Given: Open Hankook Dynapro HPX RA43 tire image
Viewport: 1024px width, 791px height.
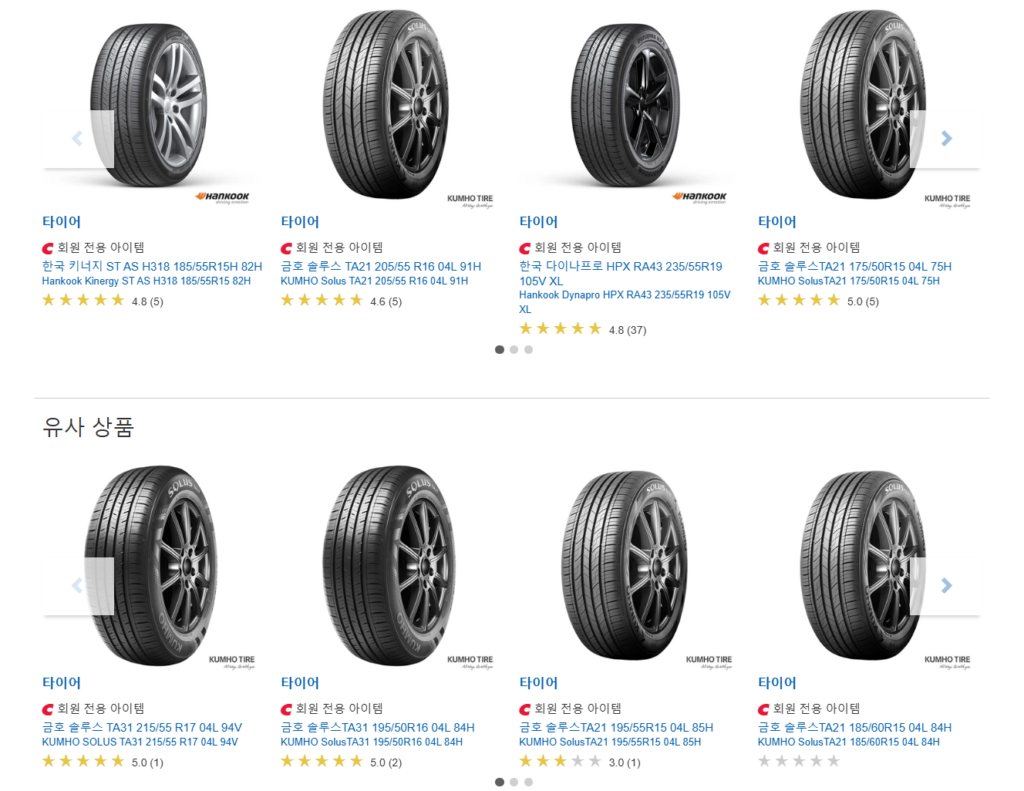Looking at the screenshot, I should [x=626, y=106].
